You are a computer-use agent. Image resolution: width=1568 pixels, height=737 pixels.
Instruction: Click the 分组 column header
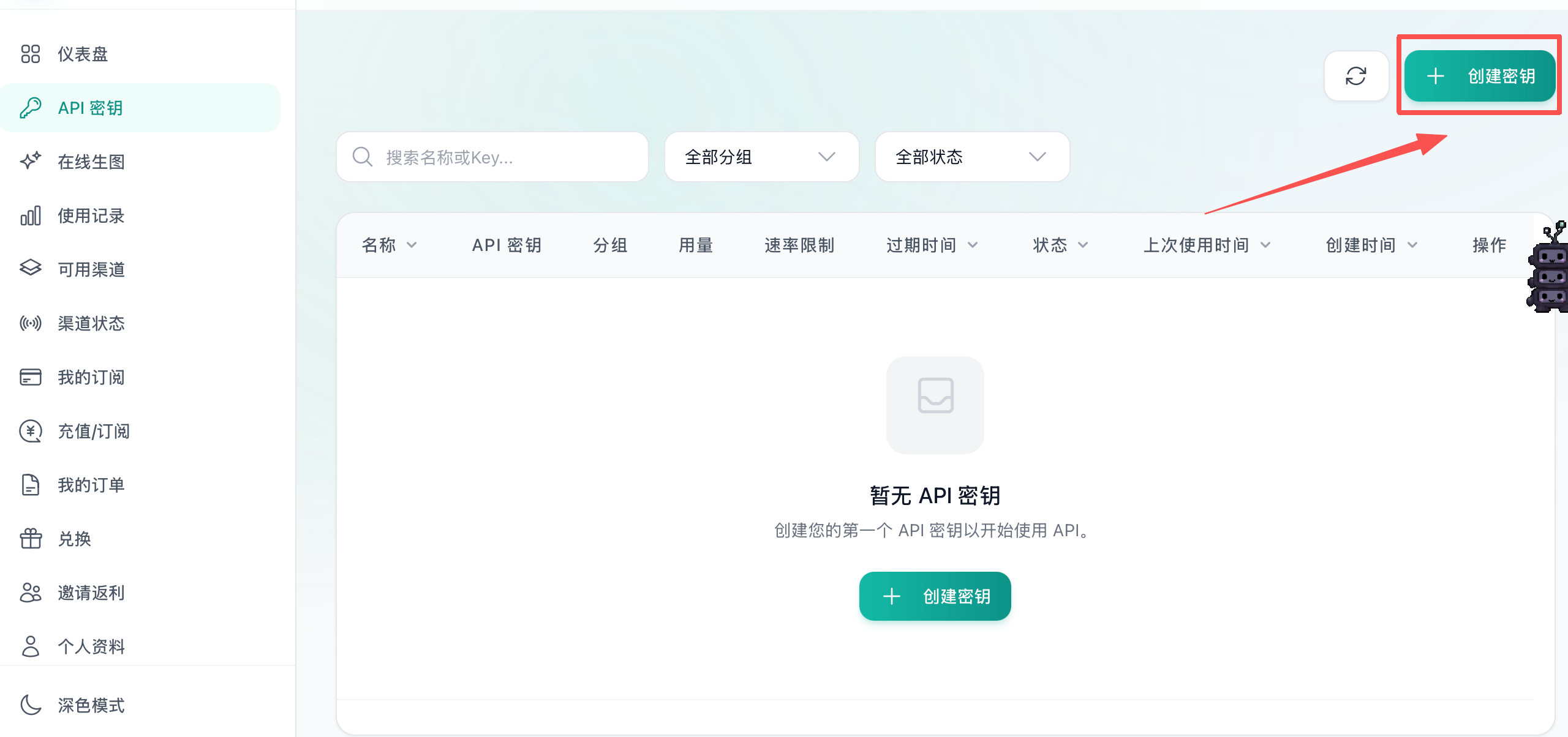(610, 245)
